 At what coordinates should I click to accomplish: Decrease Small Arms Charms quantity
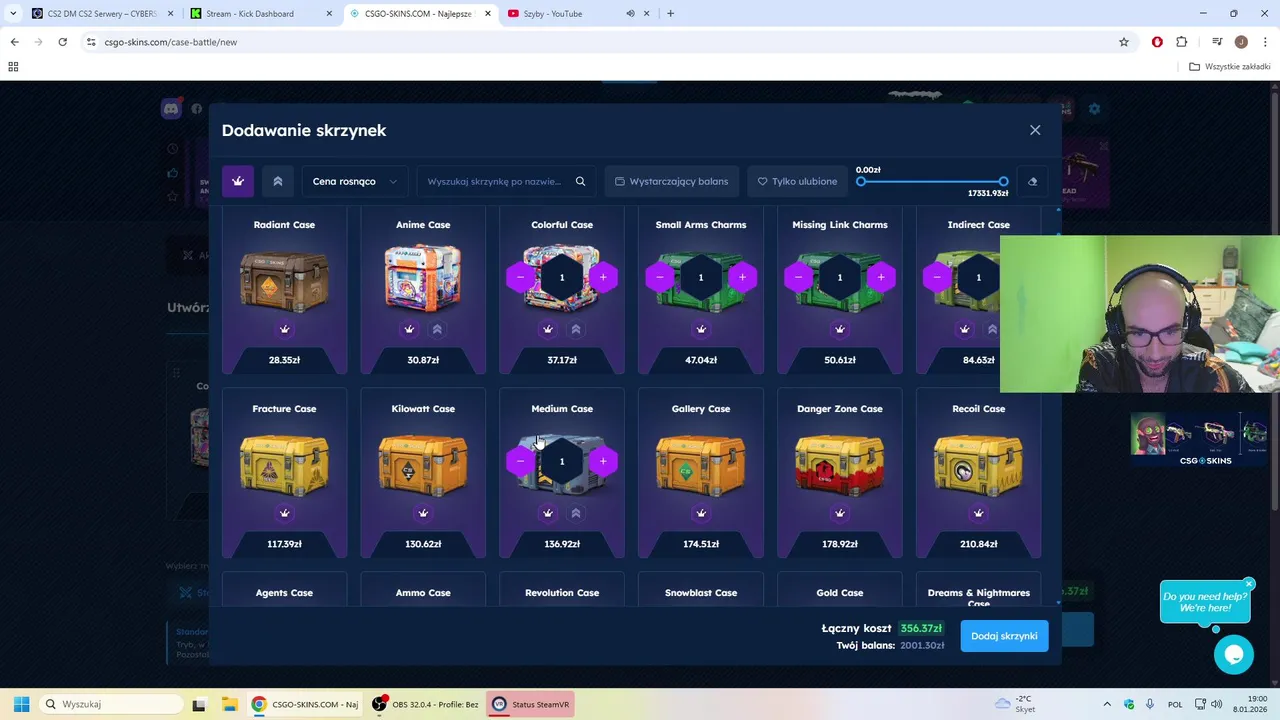point(660,277)
